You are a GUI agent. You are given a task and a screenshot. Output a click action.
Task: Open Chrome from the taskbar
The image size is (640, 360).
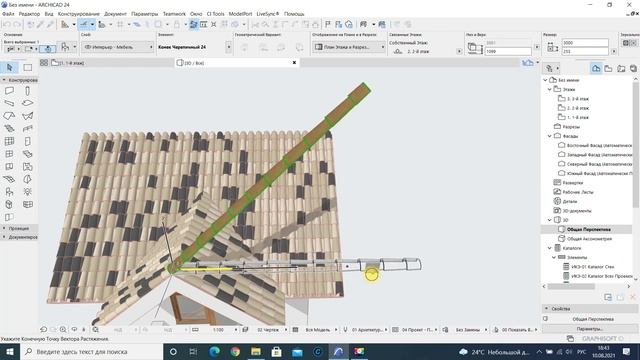click(235, 351)
